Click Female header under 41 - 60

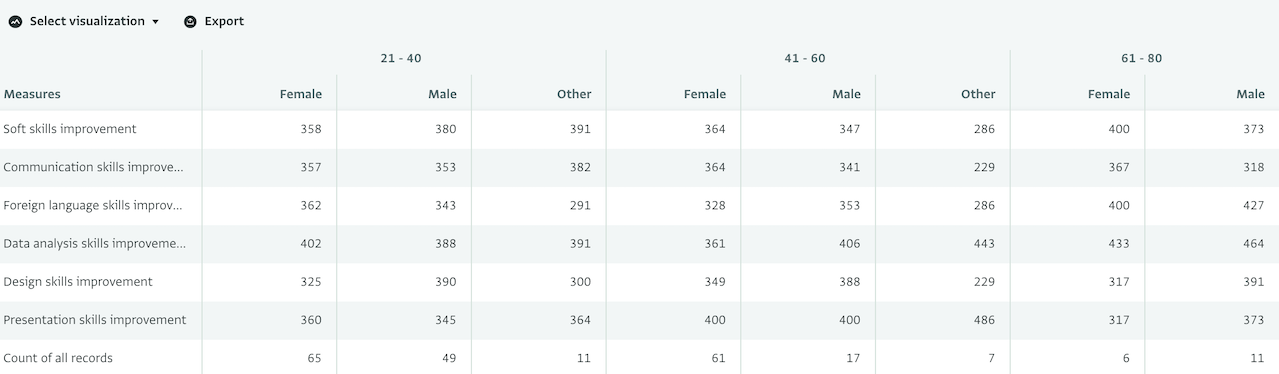[x=705, y=94]
